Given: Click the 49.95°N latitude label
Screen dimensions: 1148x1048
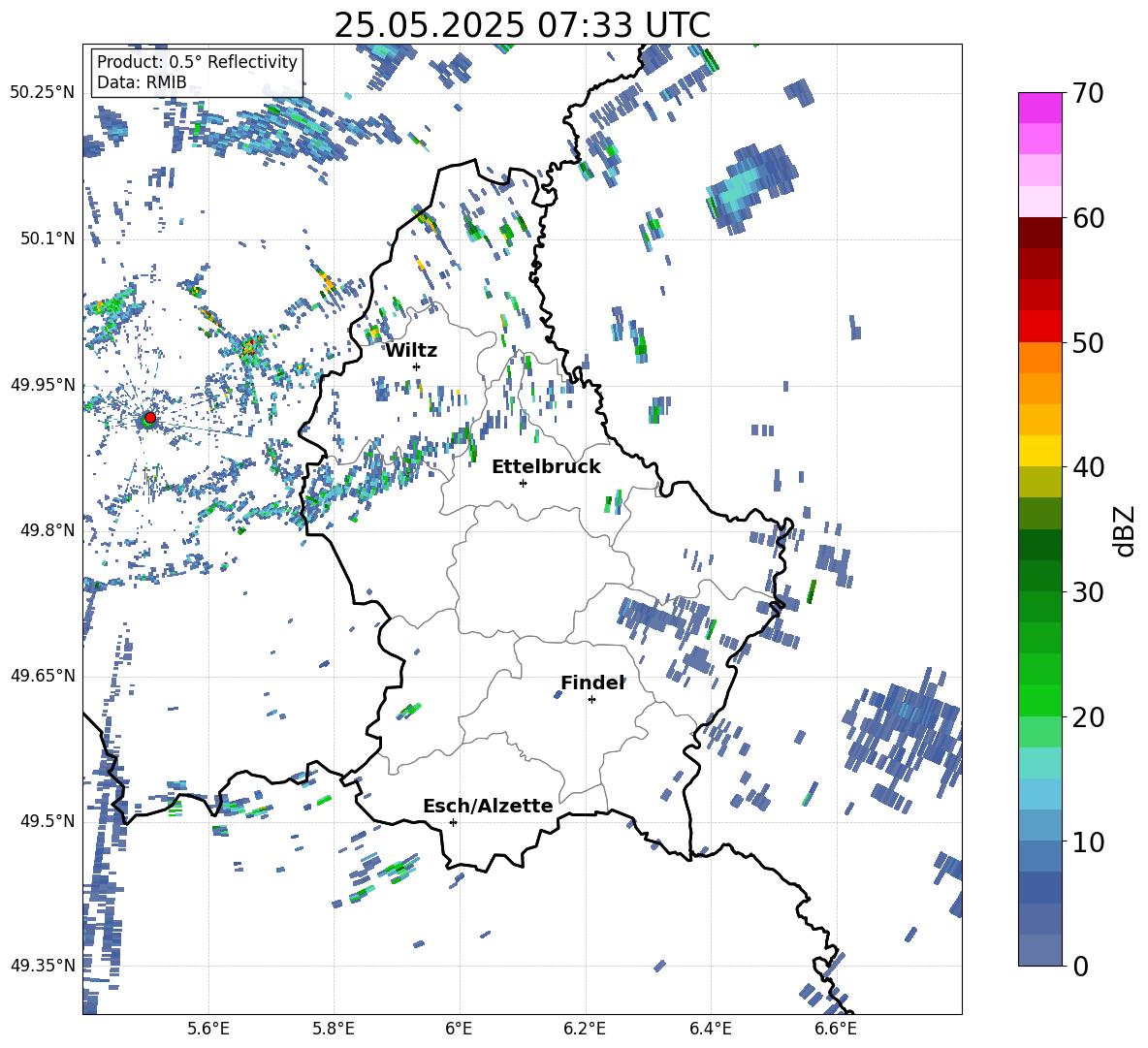Looking at the screenshot, I should click(43, 385).
